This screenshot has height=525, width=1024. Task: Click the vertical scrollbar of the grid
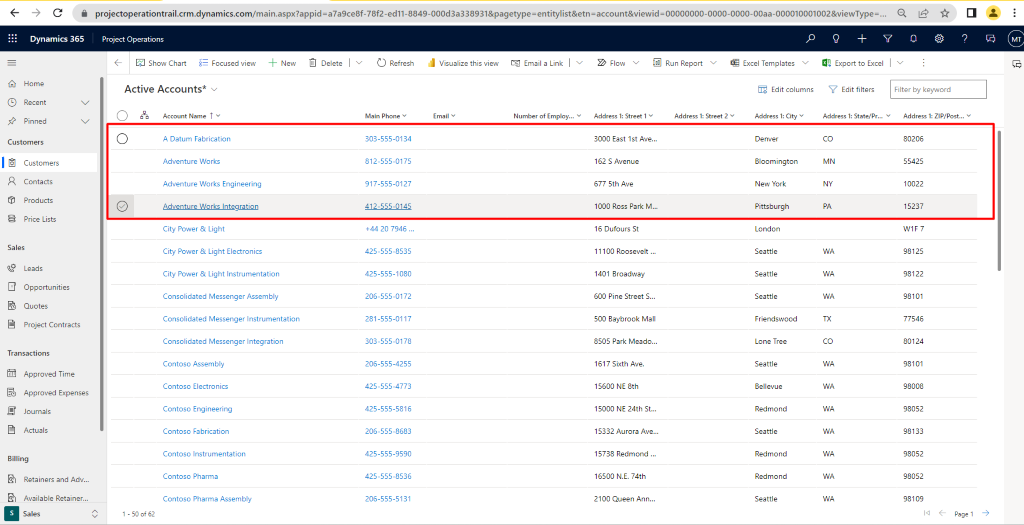point(999,200)
